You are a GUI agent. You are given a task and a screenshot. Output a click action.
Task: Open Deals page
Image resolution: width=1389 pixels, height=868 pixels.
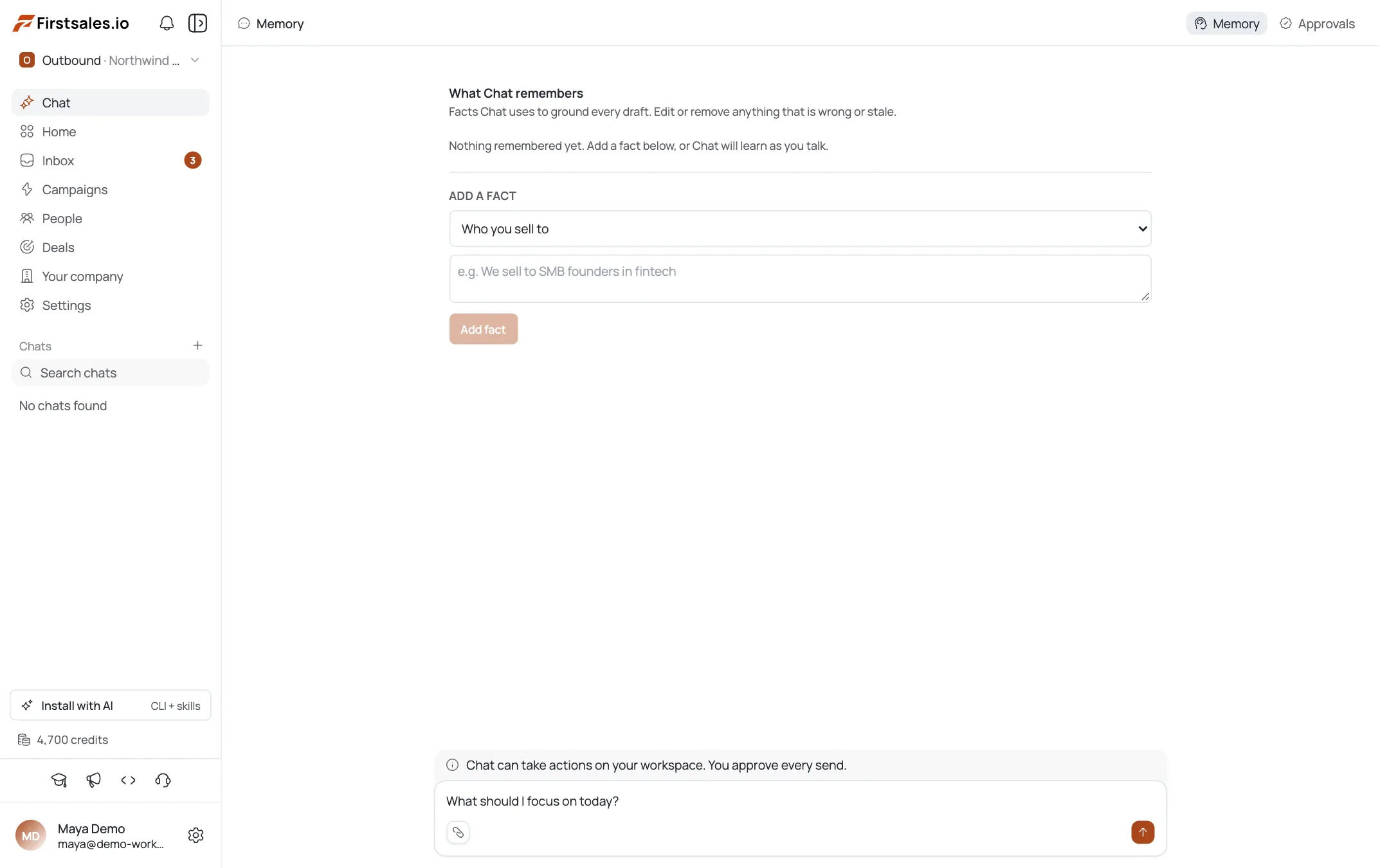coord(110,248)
